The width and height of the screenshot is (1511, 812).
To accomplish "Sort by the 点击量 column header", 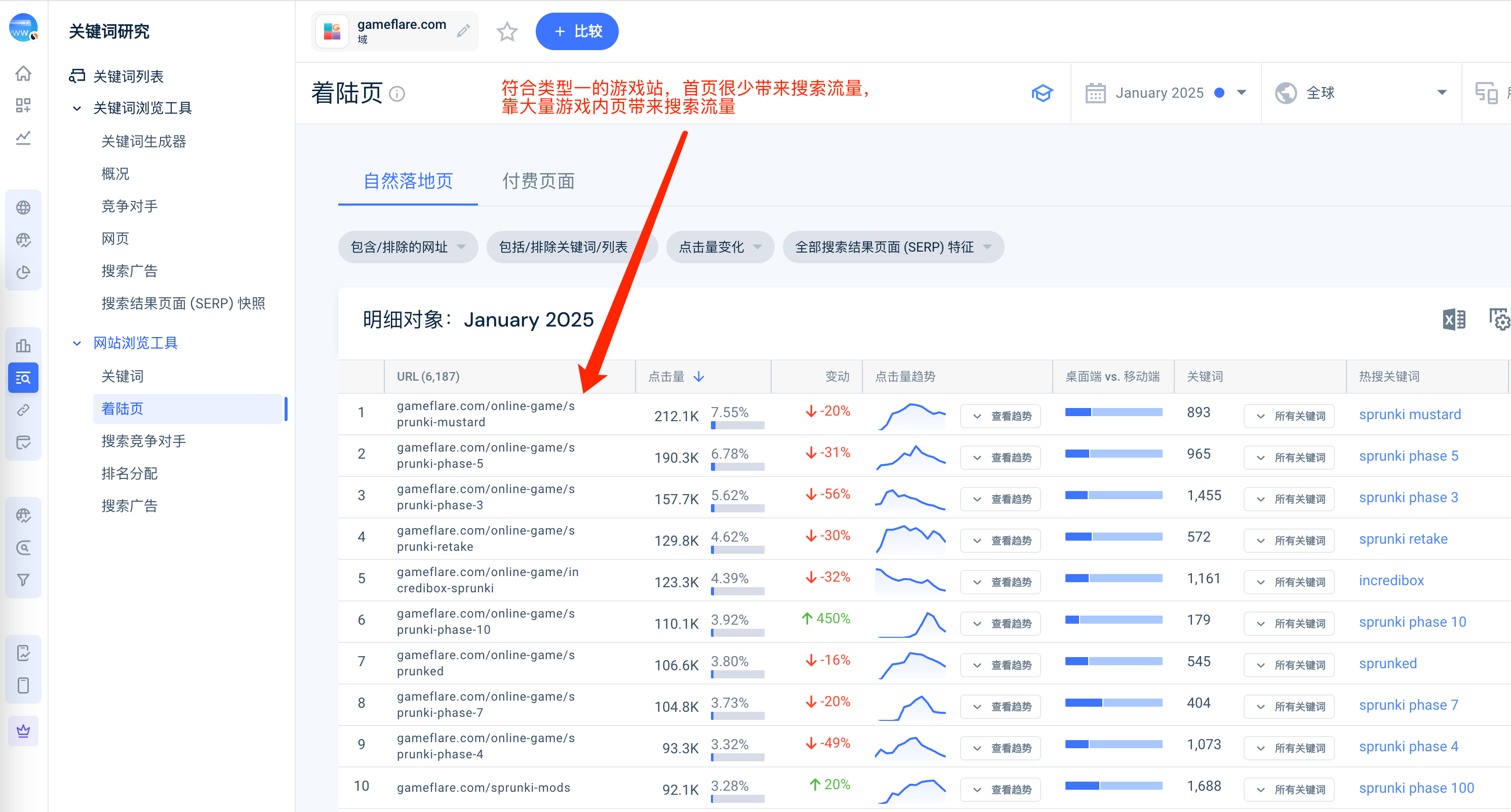I will [x=675, y=377].
